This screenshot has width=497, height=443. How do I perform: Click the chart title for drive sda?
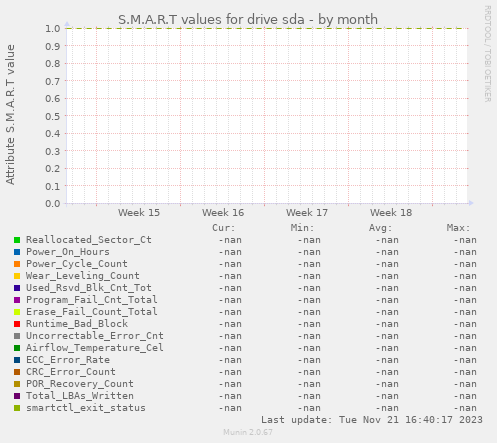248,20
